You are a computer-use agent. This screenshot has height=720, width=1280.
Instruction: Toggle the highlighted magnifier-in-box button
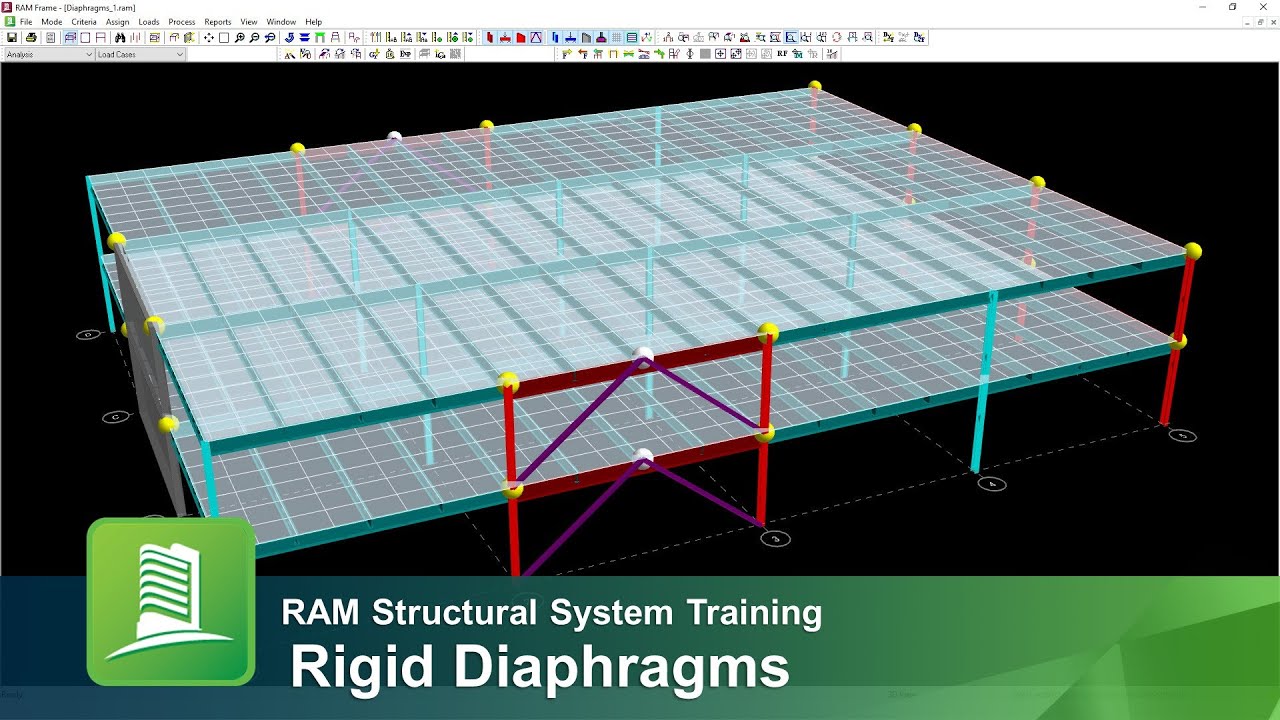[x=790, y=38]
